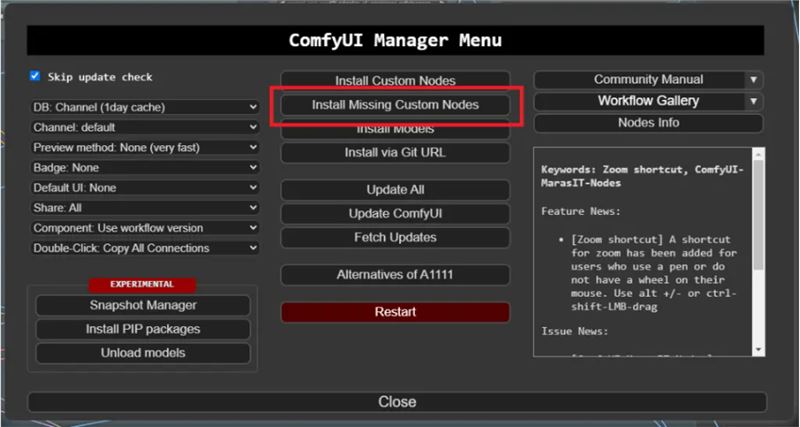Open the Workflow Gallery
This screenshot has height=427, width=800.
[x=640, y=101]
